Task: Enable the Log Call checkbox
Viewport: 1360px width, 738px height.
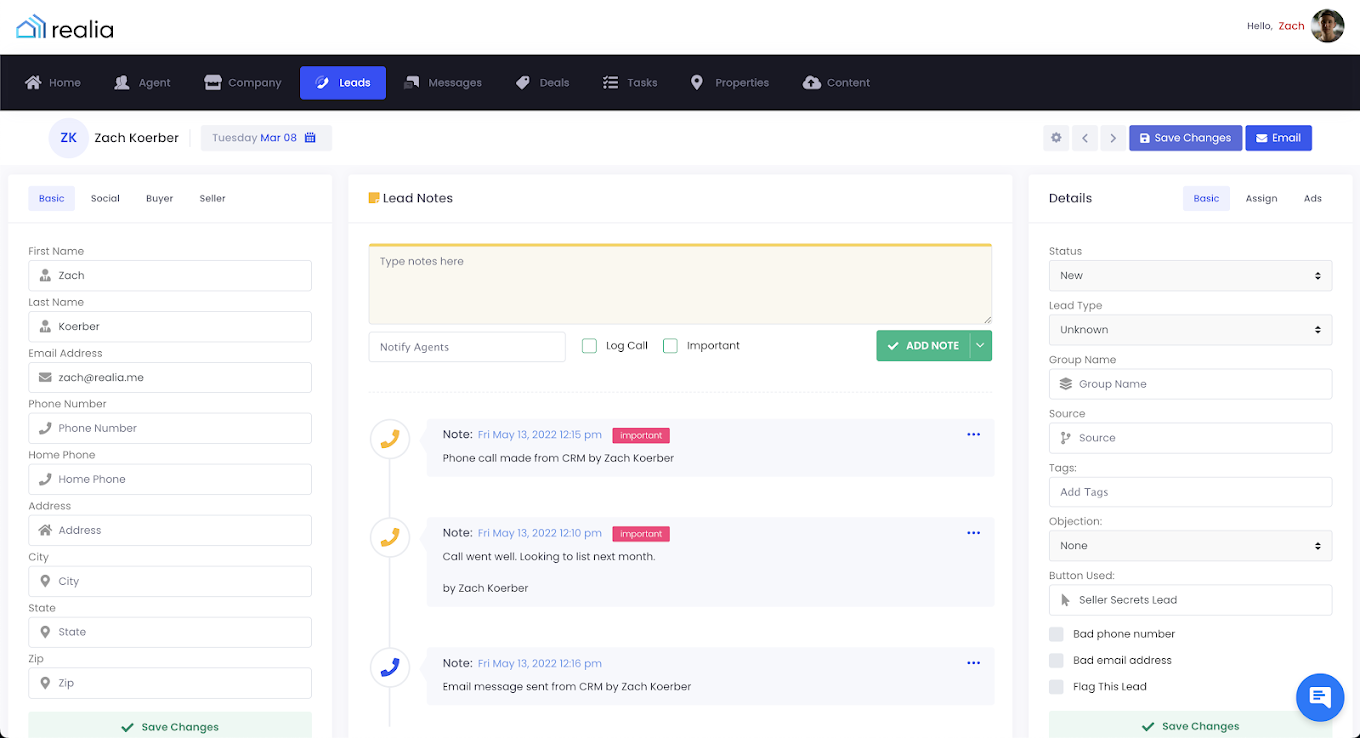Action: (x=589, y=346)
